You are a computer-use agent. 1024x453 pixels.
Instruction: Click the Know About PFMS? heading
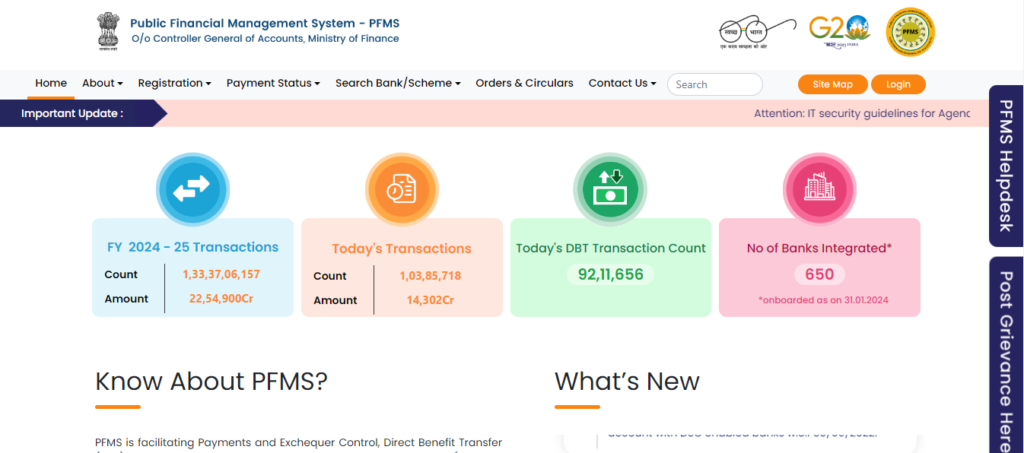click(x=211, y=381)
